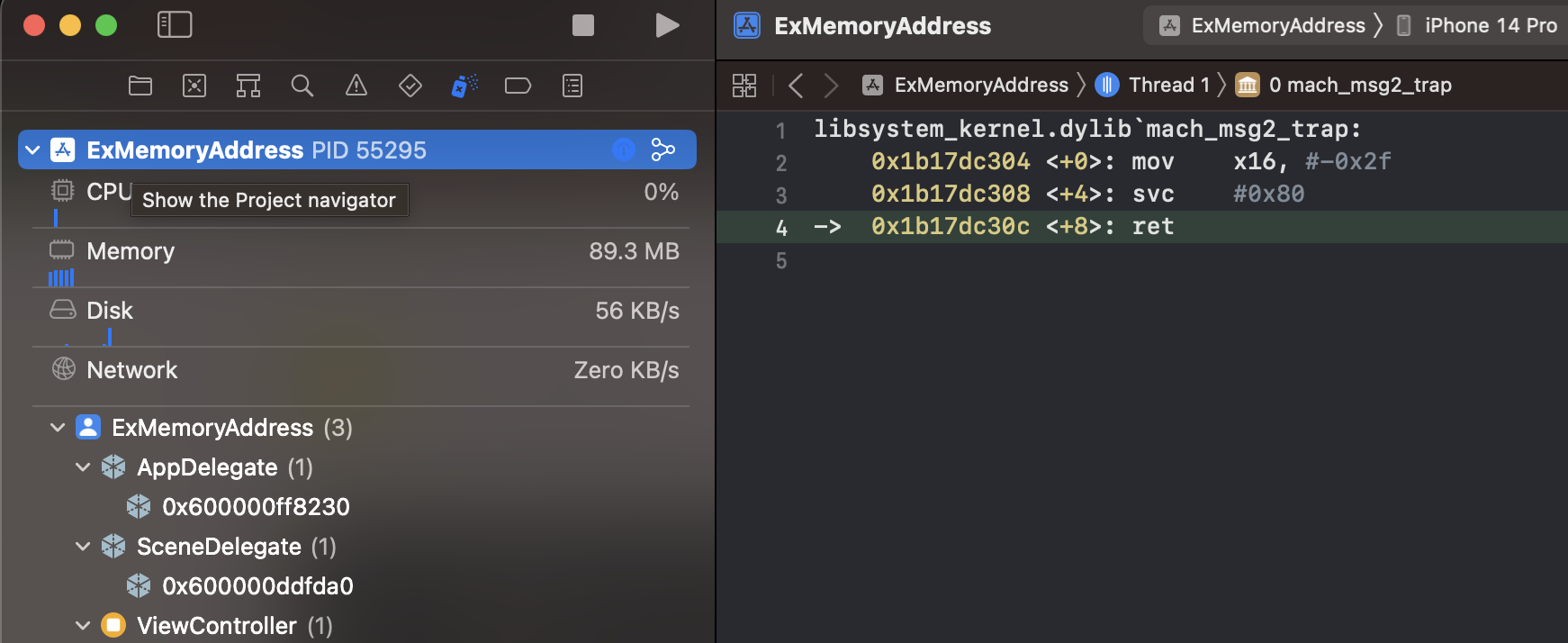Viewport: 1568px width, 643px height.
Task: Click 0 mach_msg2_trap in the jump bar
Action: click(1360, 85)
